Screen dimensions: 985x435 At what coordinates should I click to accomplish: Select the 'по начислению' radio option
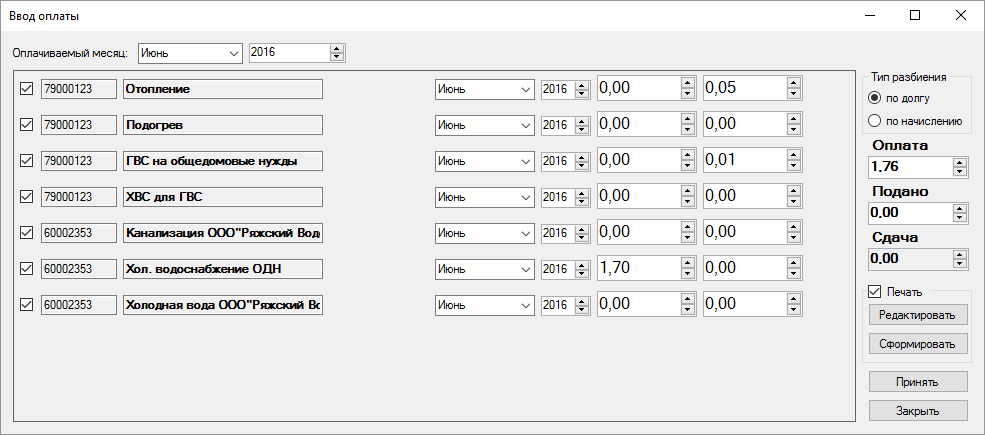coord(875,122)
